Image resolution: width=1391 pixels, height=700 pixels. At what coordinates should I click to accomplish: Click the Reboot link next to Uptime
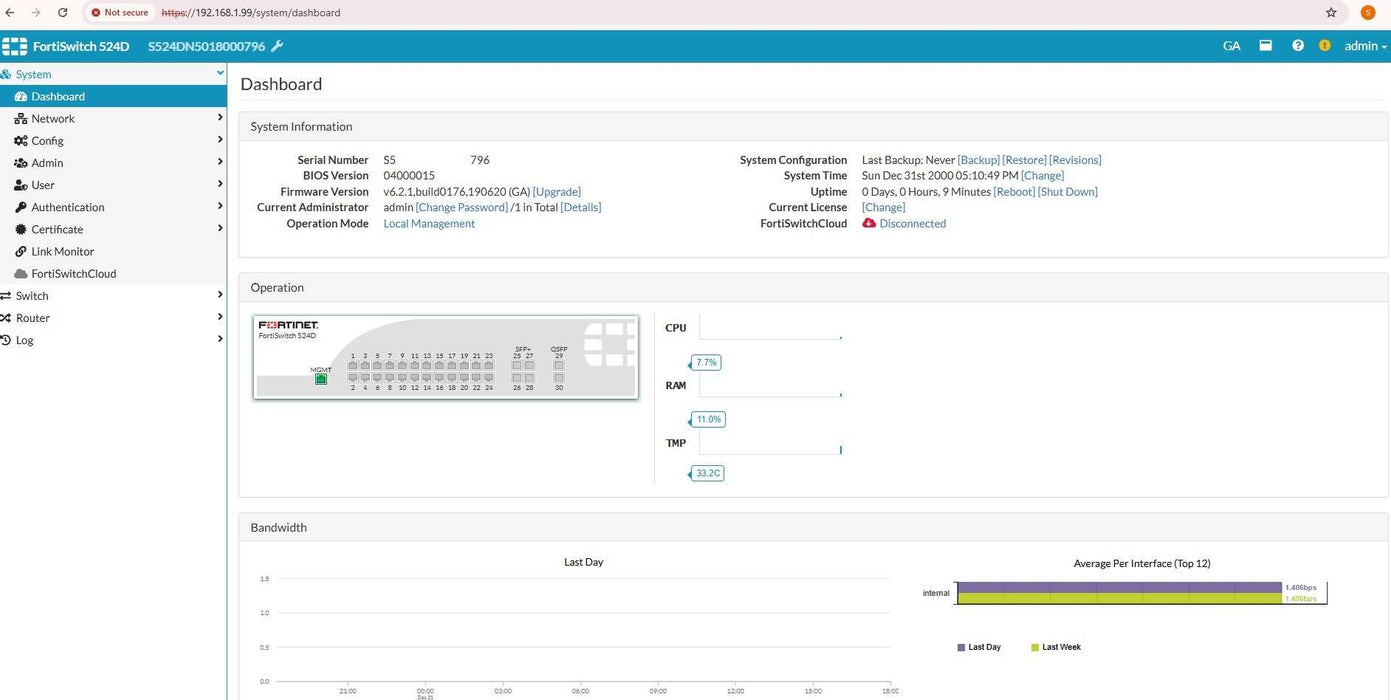click(x=1014, y=192)
